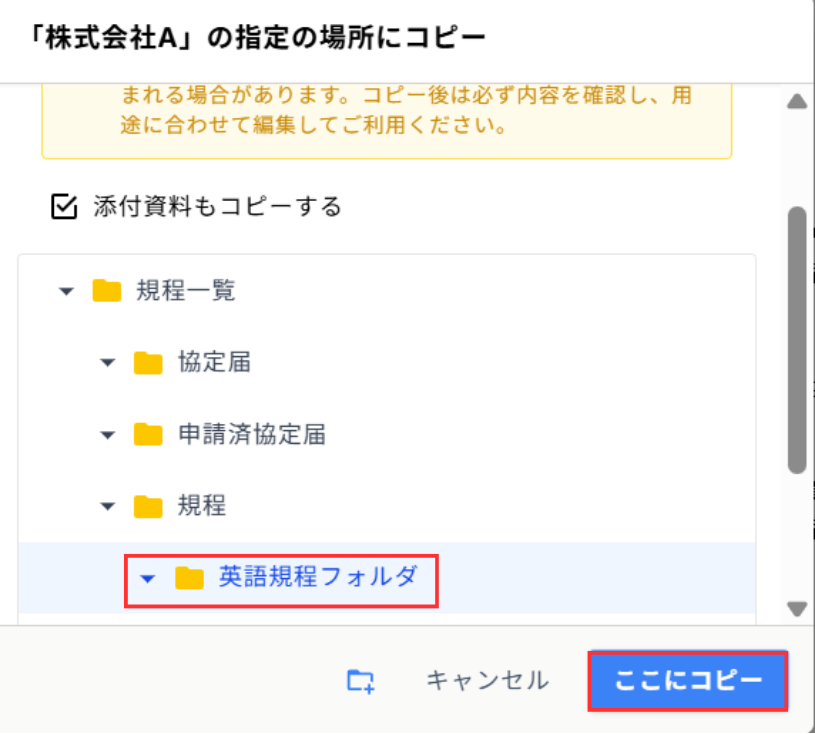This screenshot has height=734, width=815.
Task: Collapse the 規程 tree arrow
Action: (x=108, y=507)
